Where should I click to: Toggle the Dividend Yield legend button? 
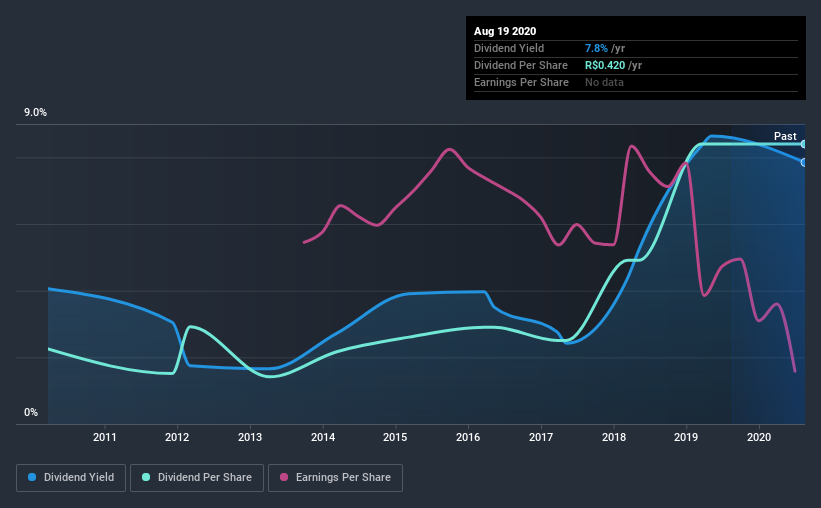[71, 478]
